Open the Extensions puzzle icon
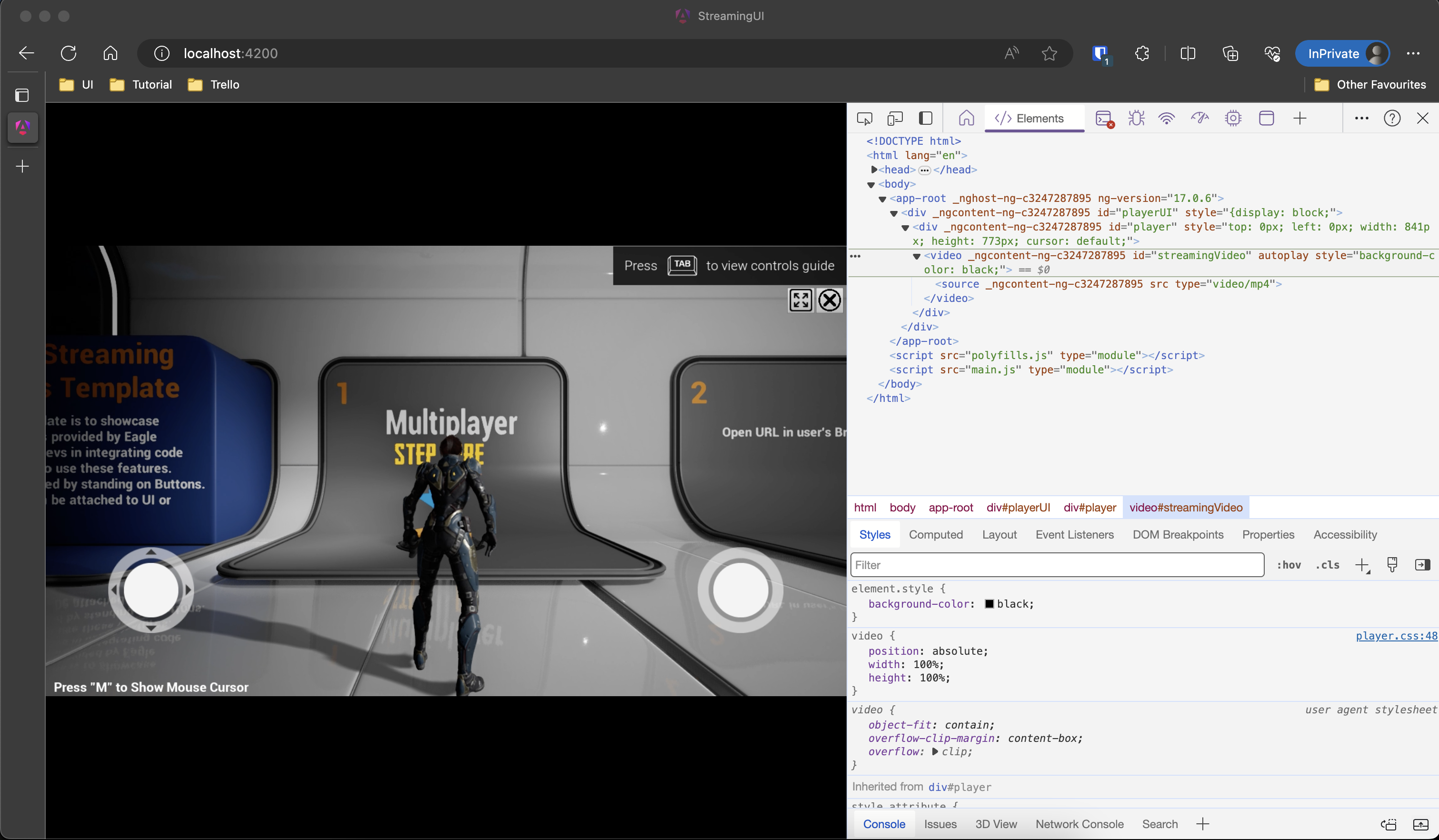 point(1142,53)
